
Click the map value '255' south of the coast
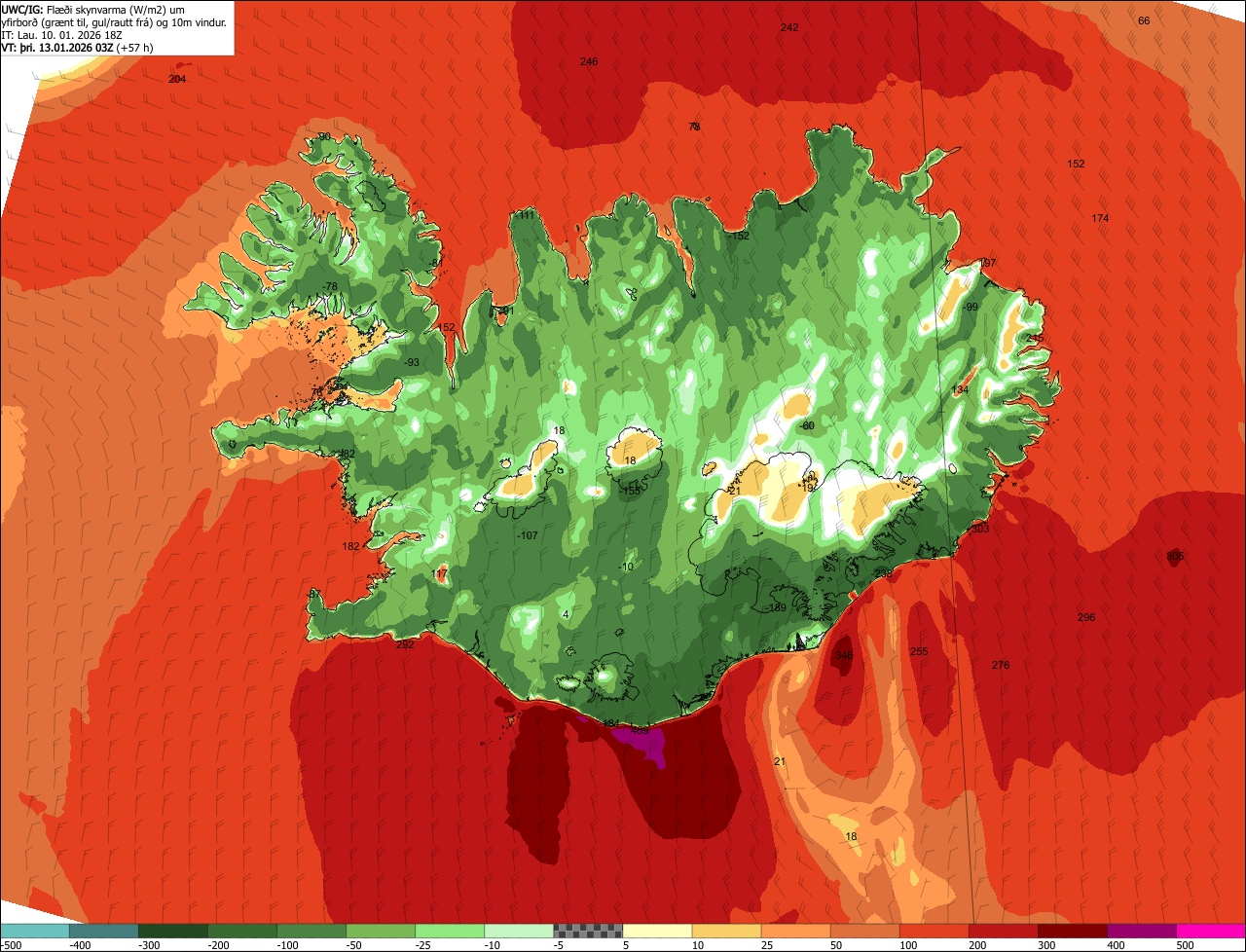pos(919,651)
